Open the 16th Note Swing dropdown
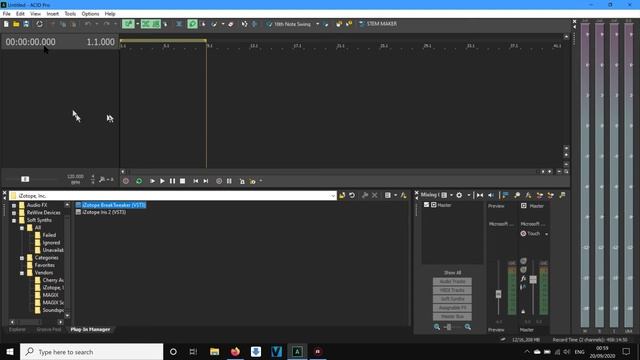The width and height of the screenshot is (640, 360). (x=318, y=24)
